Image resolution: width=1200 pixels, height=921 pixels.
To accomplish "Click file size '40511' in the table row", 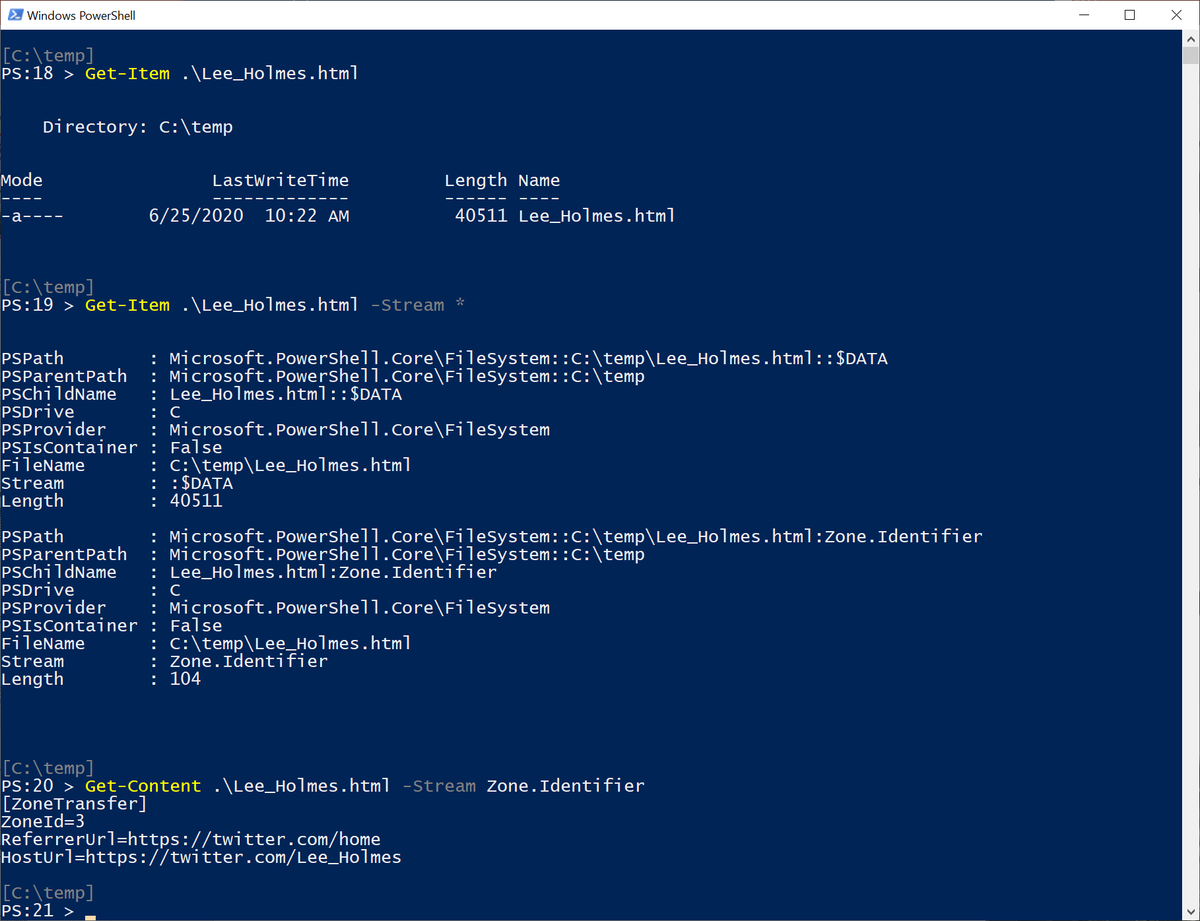I will 481,216.
